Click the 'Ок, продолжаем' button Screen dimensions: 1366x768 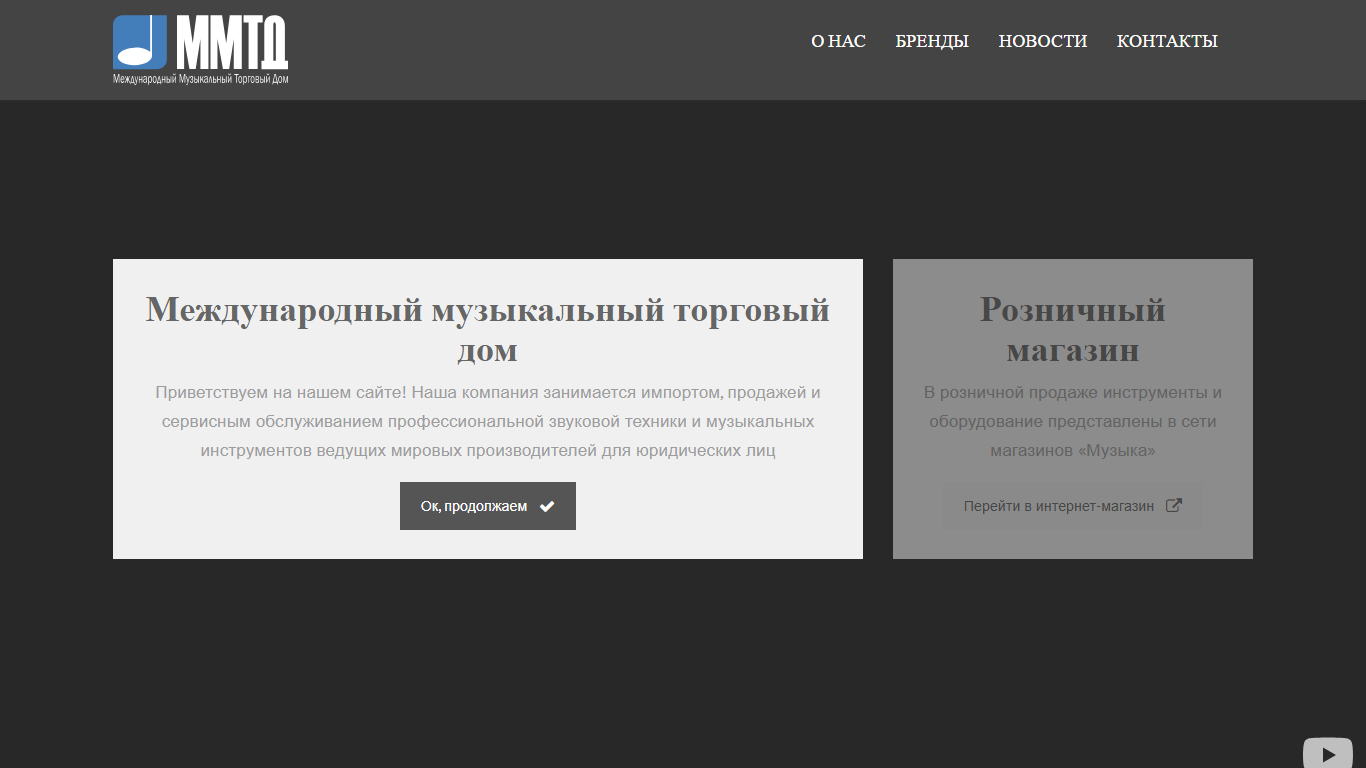(x=488, y=506)
